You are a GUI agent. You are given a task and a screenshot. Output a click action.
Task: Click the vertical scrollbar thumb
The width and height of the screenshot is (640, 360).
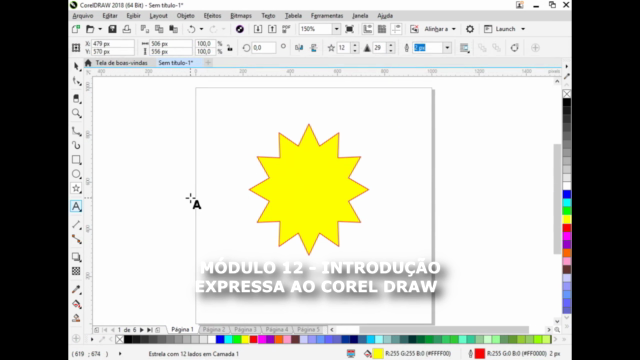tap(557, 199)
